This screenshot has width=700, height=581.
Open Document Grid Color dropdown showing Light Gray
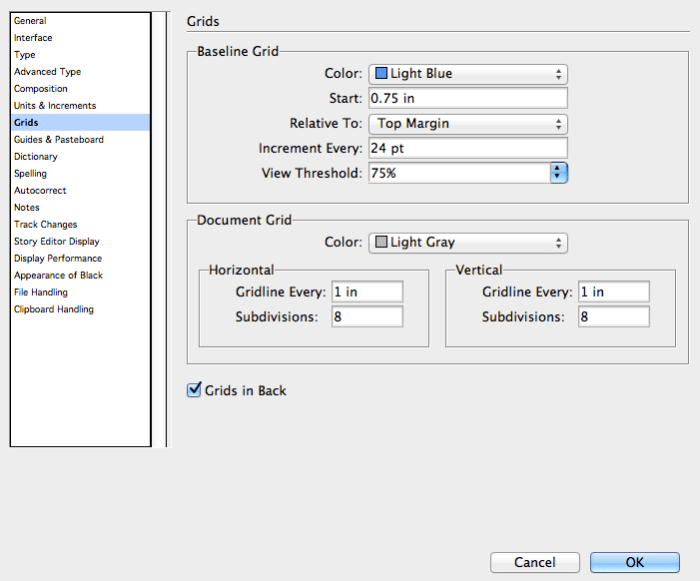(x=468, y=243)
